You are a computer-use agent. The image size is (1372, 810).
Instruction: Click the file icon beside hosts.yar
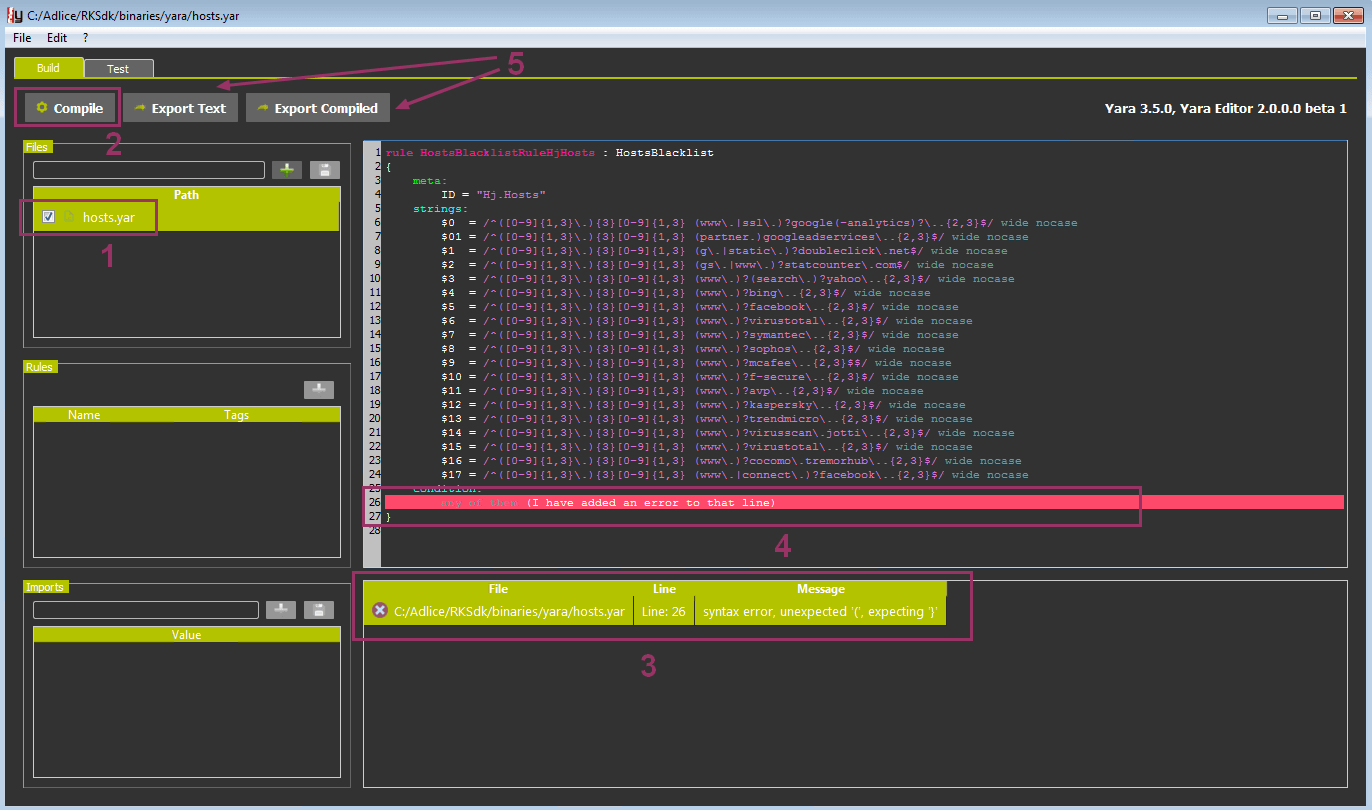69,216
